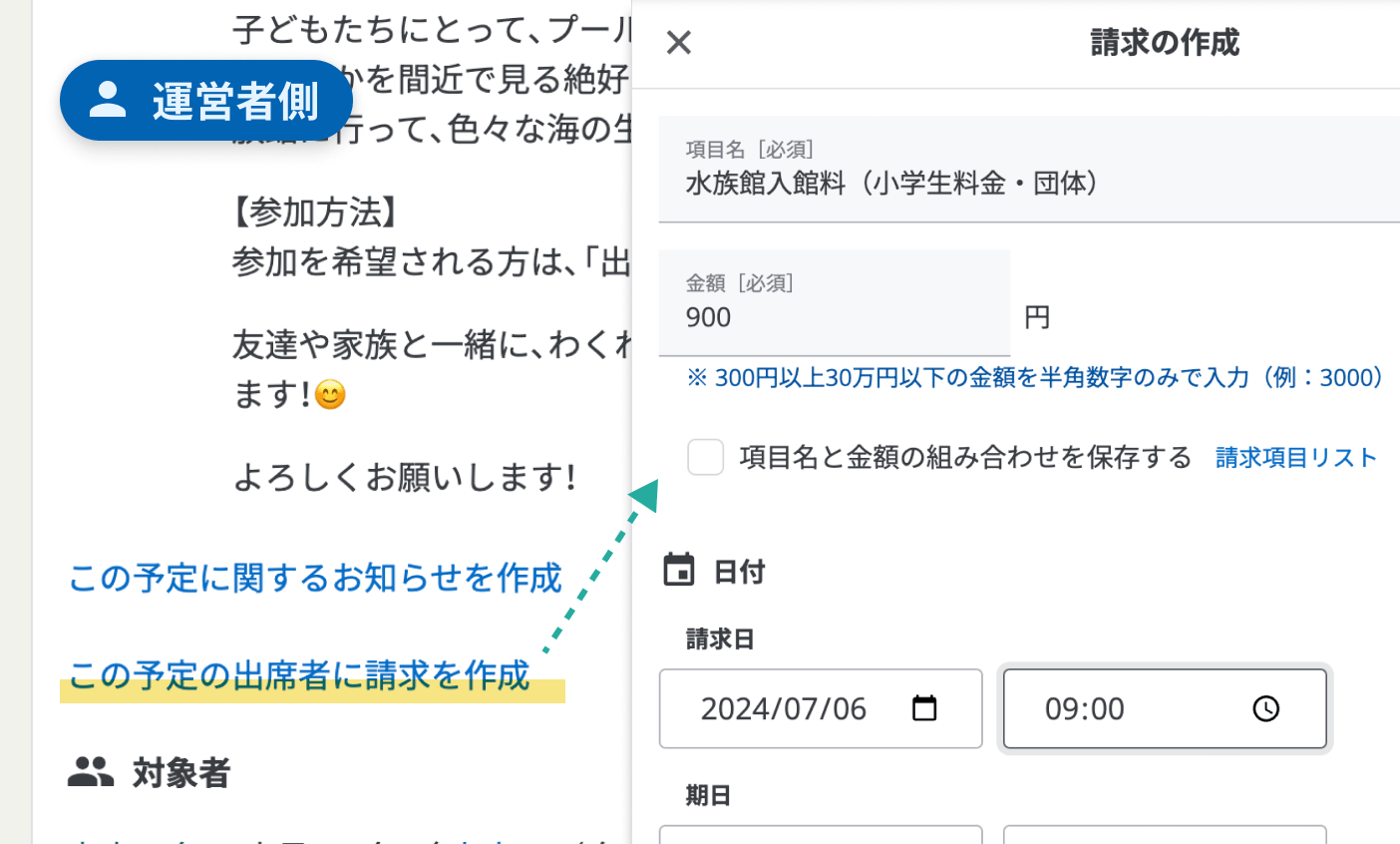
Task: Click the 請求の作成 panel title
Action: (1165, 43)
